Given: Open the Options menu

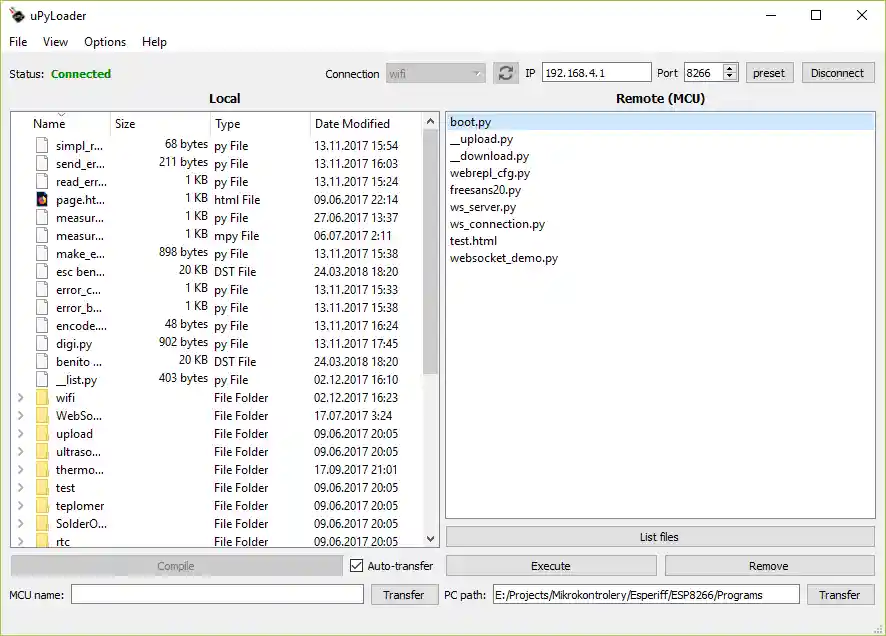Looking at the screenshot, I should pos(105,42).
